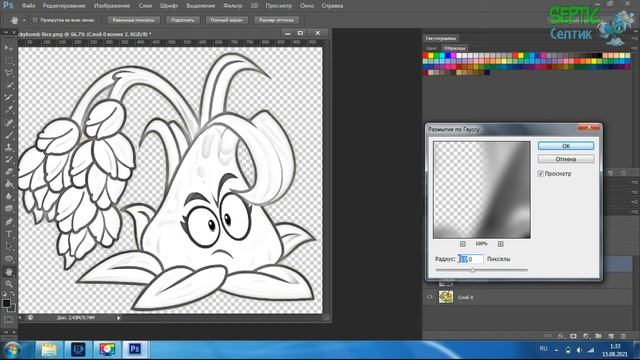Select the Magic Wand tool
This screenshot has height=360, width=640.
pyautogui.click(x=9, y=85)
